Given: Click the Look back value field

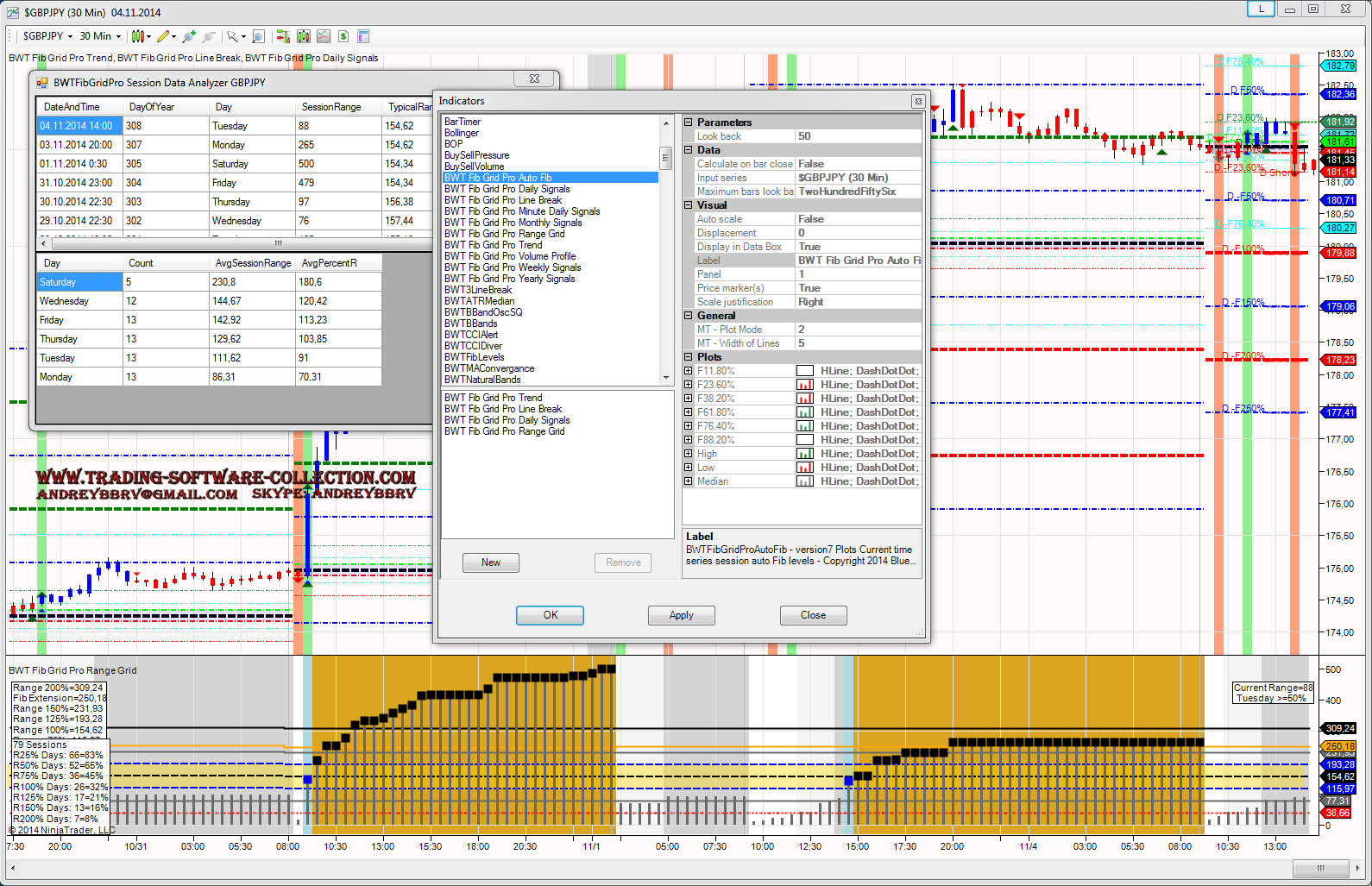Looking at the screenshot, I should point(857,136).
